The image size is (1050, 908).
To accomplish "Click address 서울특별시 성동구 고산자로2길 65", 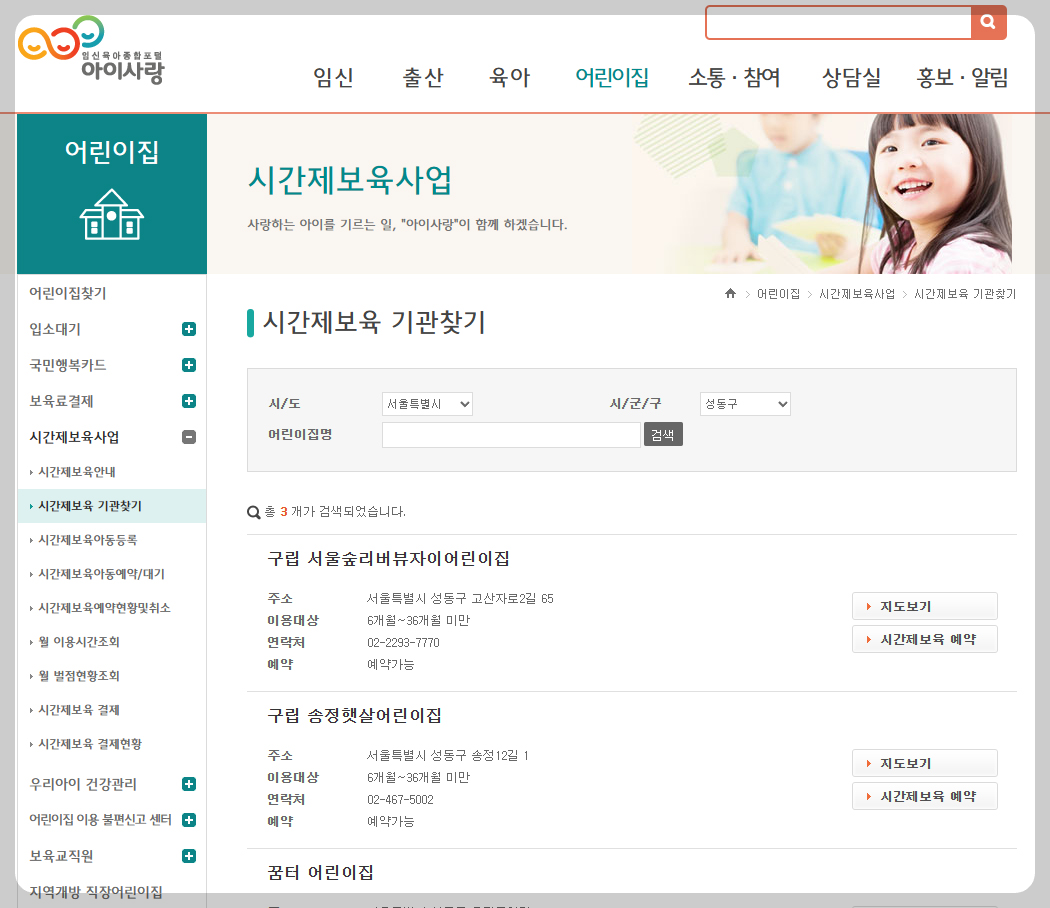I will coord(460,599).
